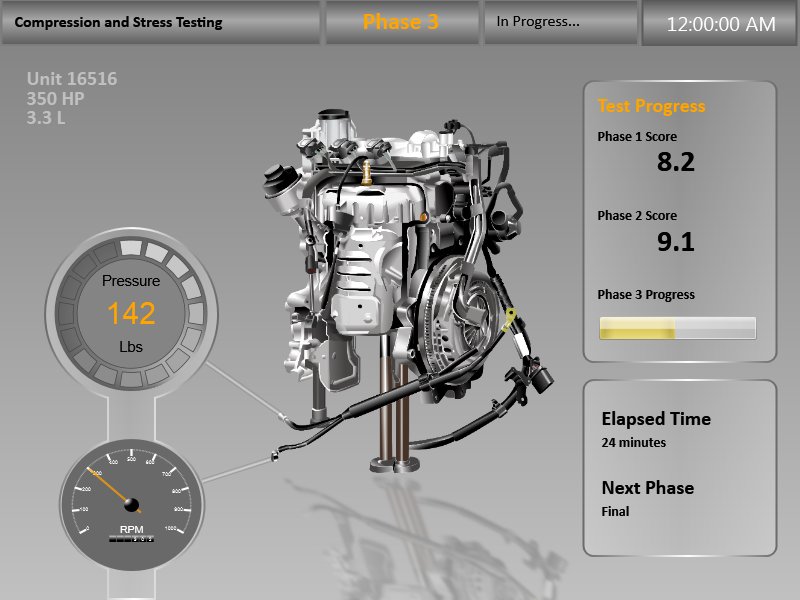Screen dimensions: 800x600
Task: Click the brass valve on engine top
Action: [x=366, y=172]
